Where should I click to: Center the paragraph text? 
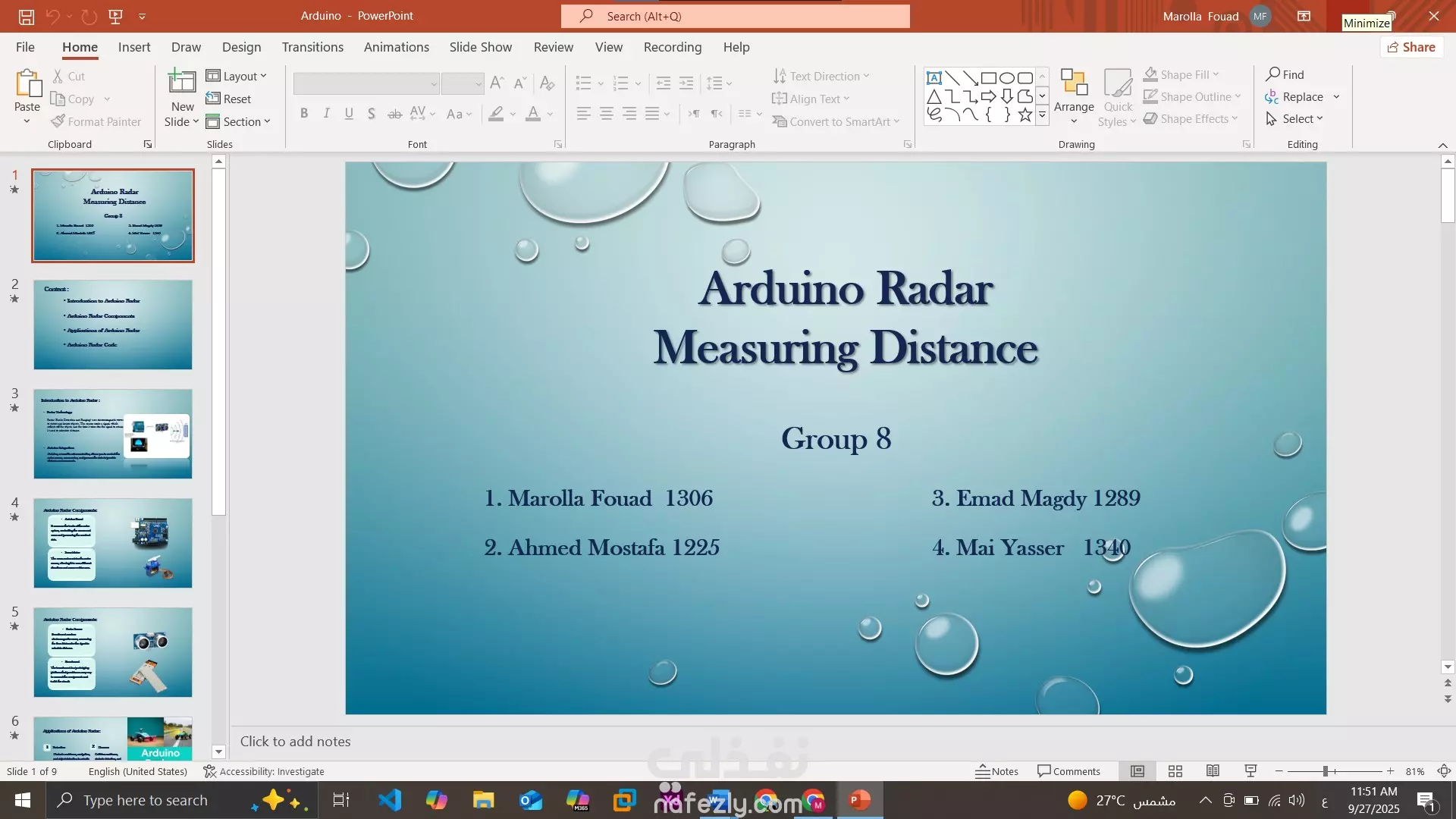tap(607, 114)
